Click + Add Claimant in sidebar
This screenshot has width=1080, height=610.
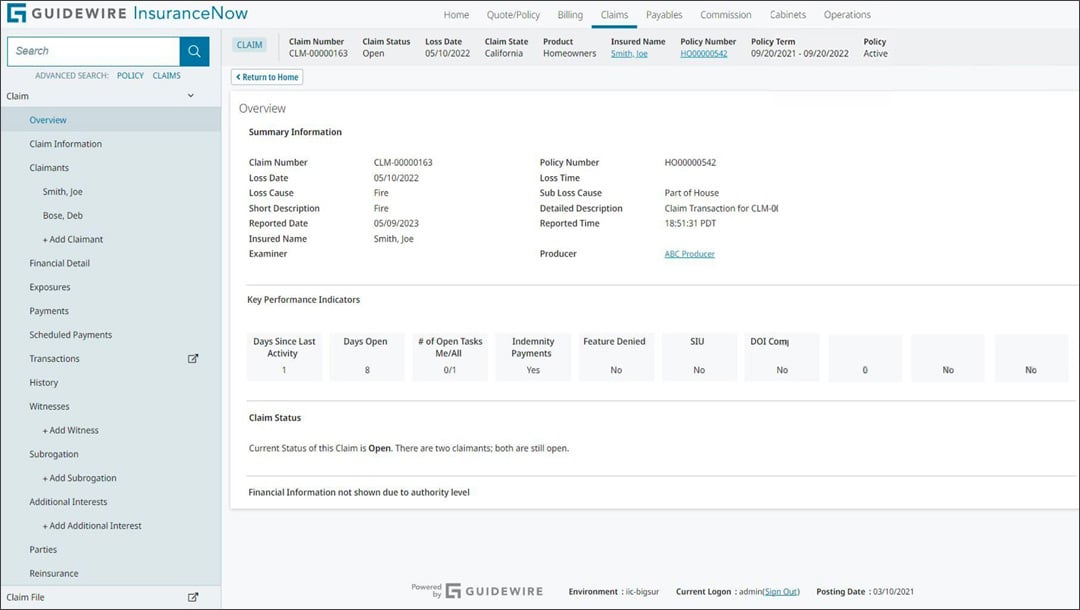point(72,240)
